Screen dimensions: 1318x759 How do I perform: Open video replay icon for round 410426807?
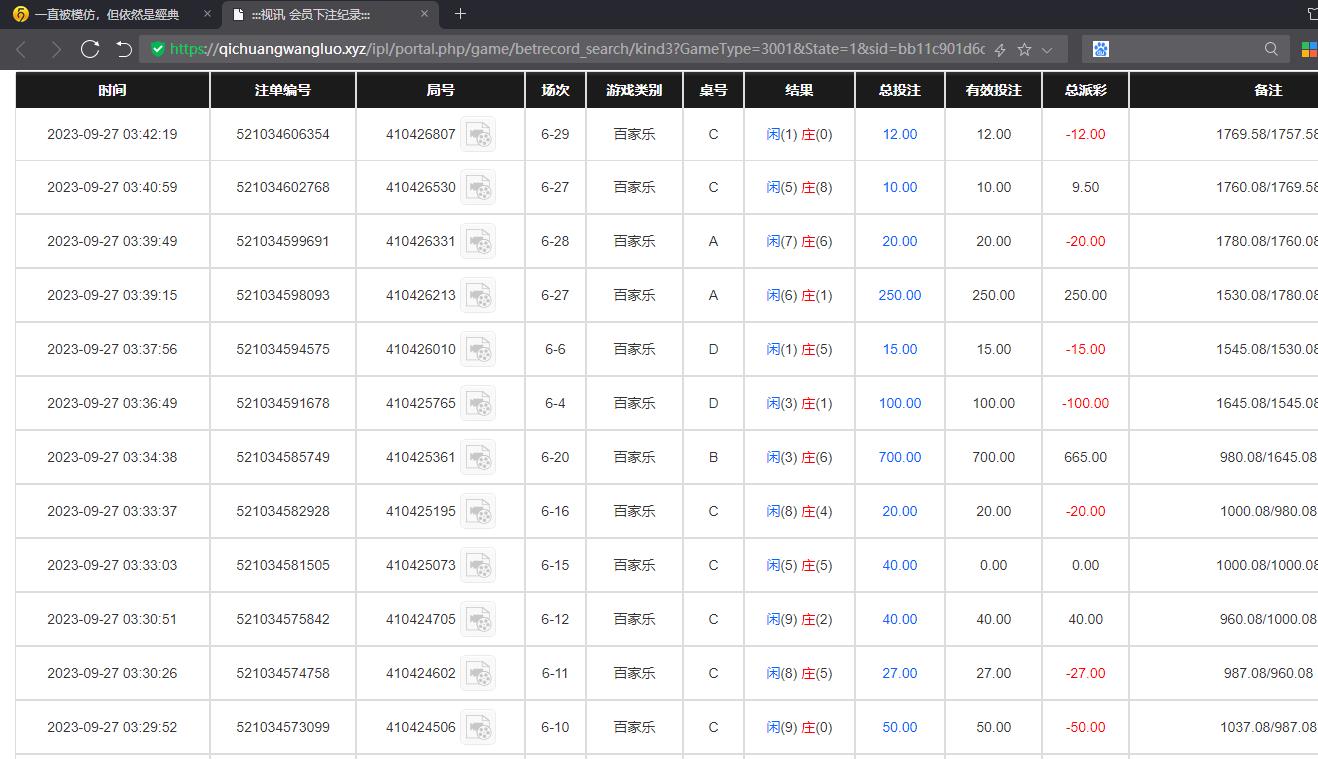click(478, 135)
